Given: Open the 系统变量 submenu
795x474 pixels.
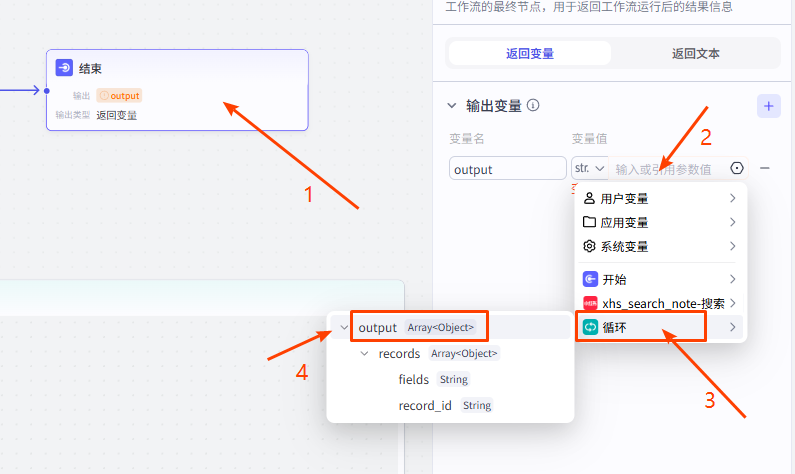Looking at the screenshot, I should click(x=660, y=246).
